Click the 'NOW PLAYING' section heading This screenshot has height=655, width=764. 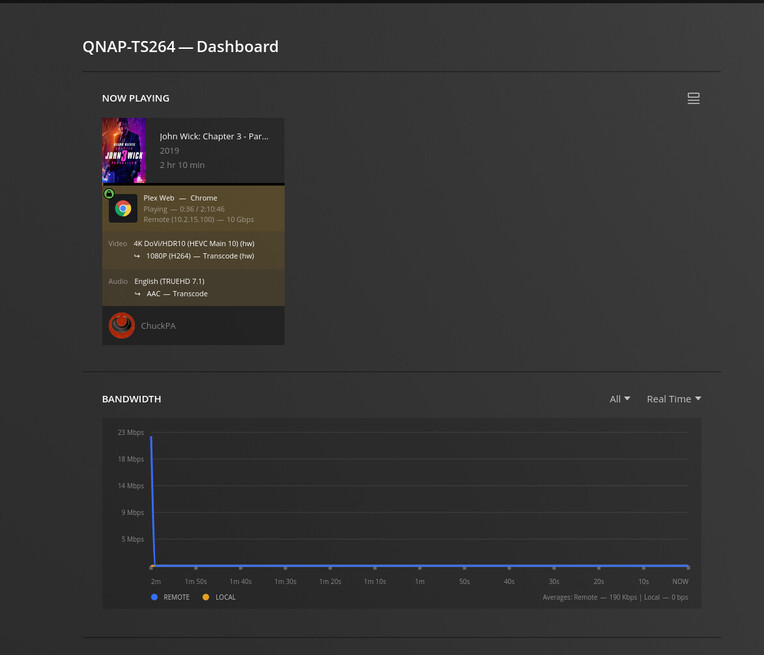136,98
